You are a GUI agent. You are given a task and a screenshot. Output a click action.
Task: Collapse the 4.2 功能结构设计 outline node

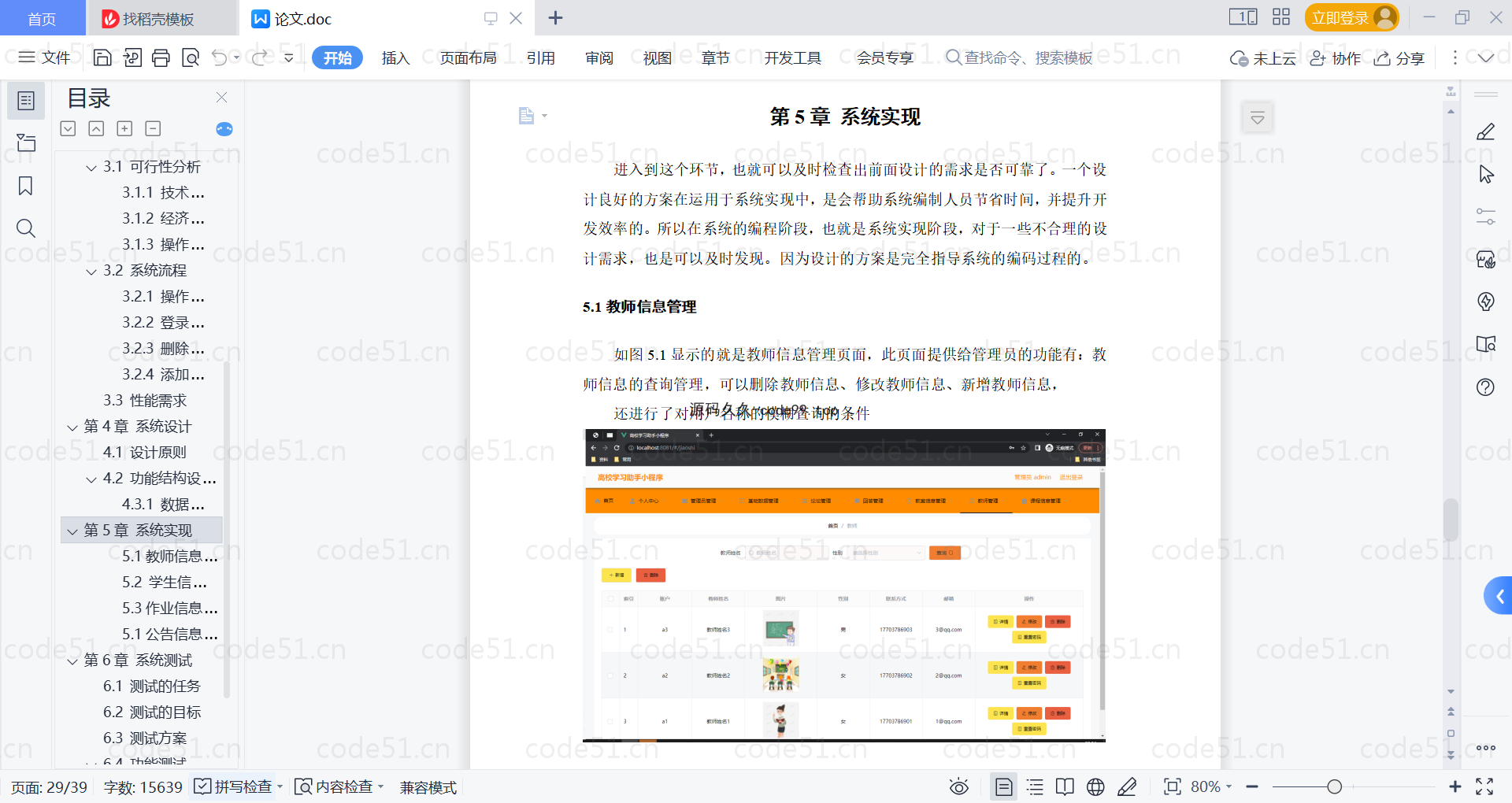pyautogui.click(x=91, y=479)
